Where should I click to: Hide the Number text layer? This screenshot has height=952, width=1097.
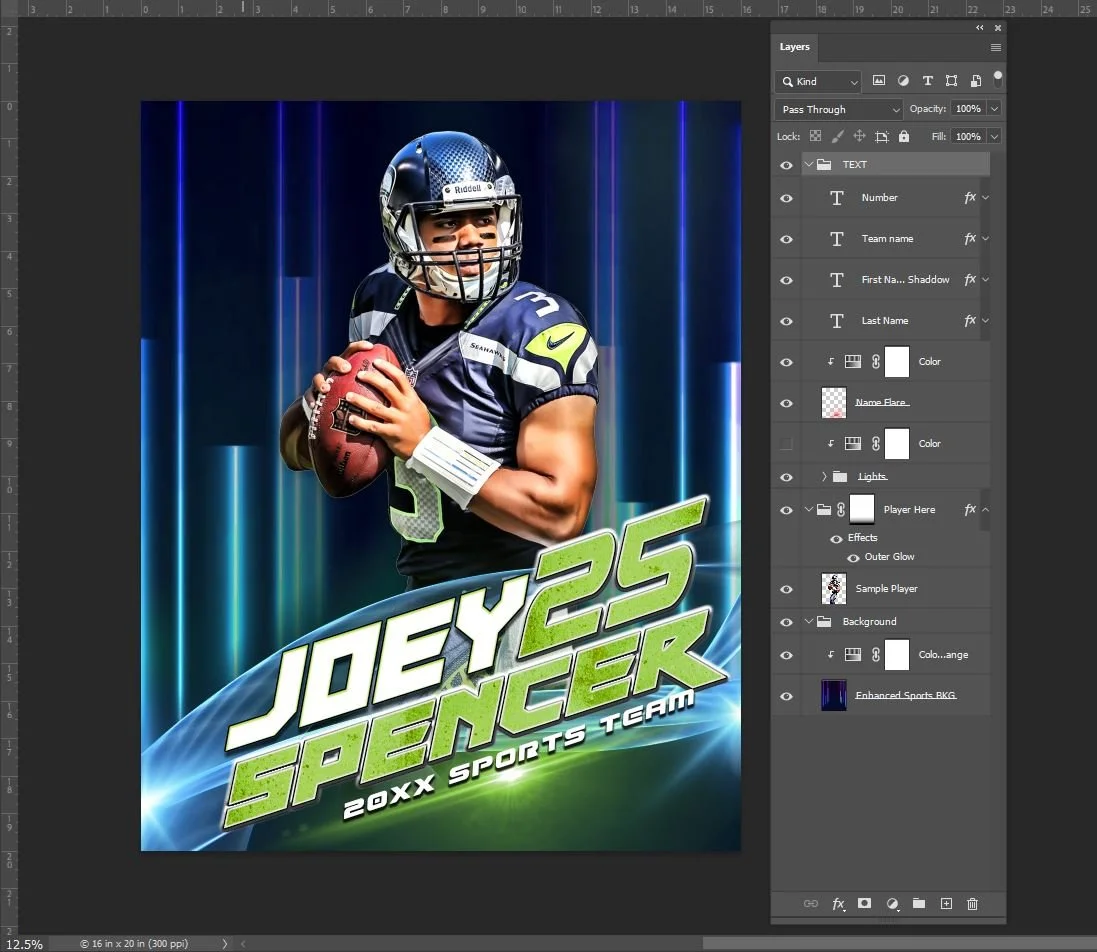[786, 198]
